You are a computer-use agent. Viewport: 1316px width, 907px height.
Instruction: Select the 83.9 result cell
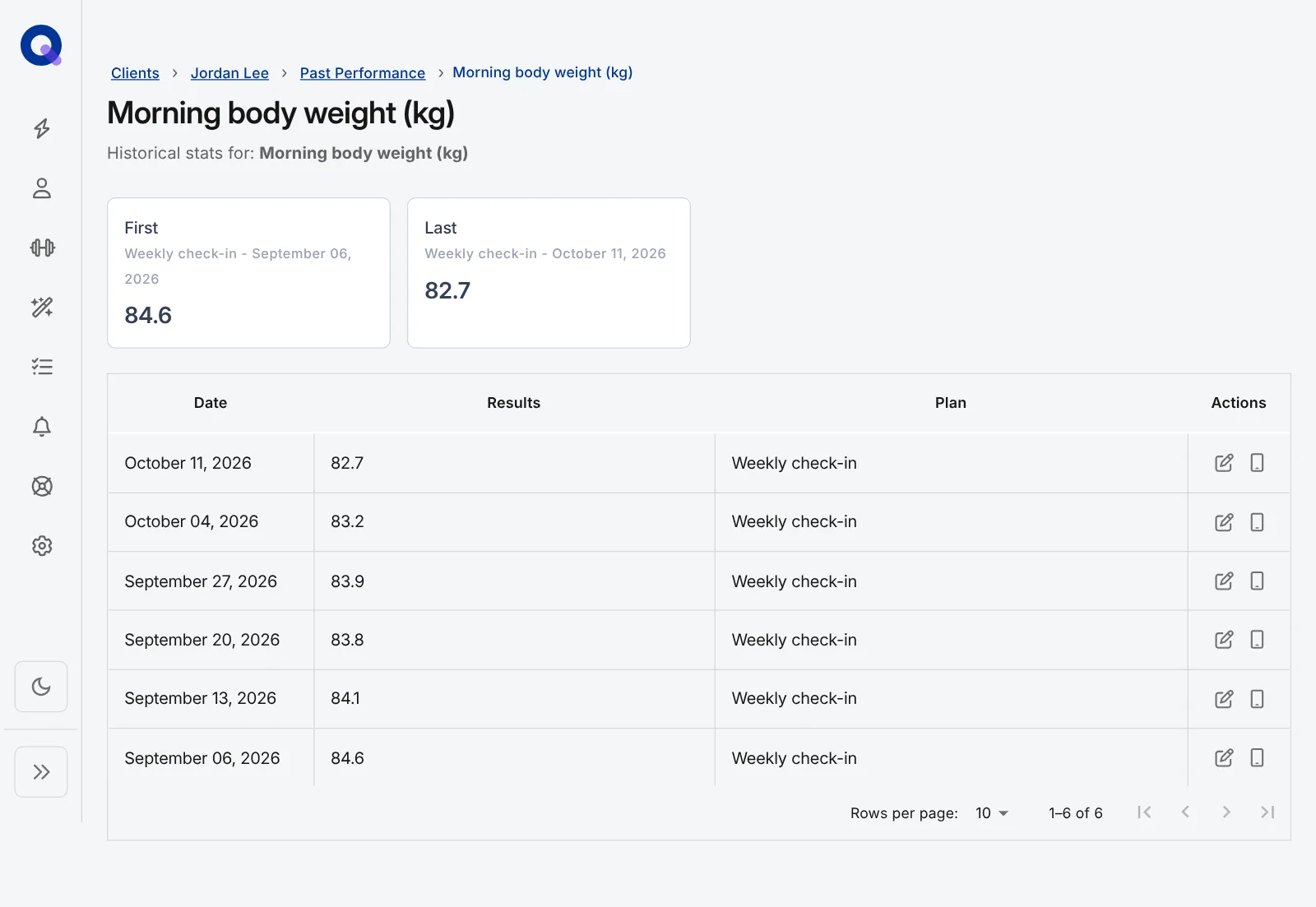tap(514, 581)
